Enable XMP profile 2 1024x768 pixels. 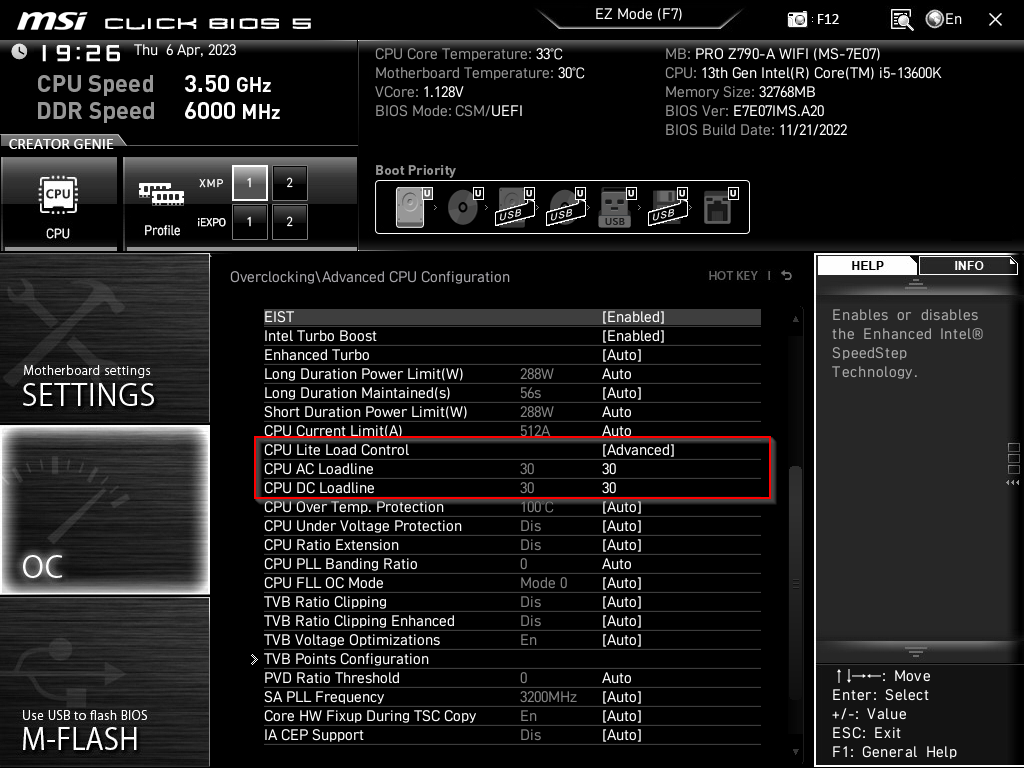289,183
